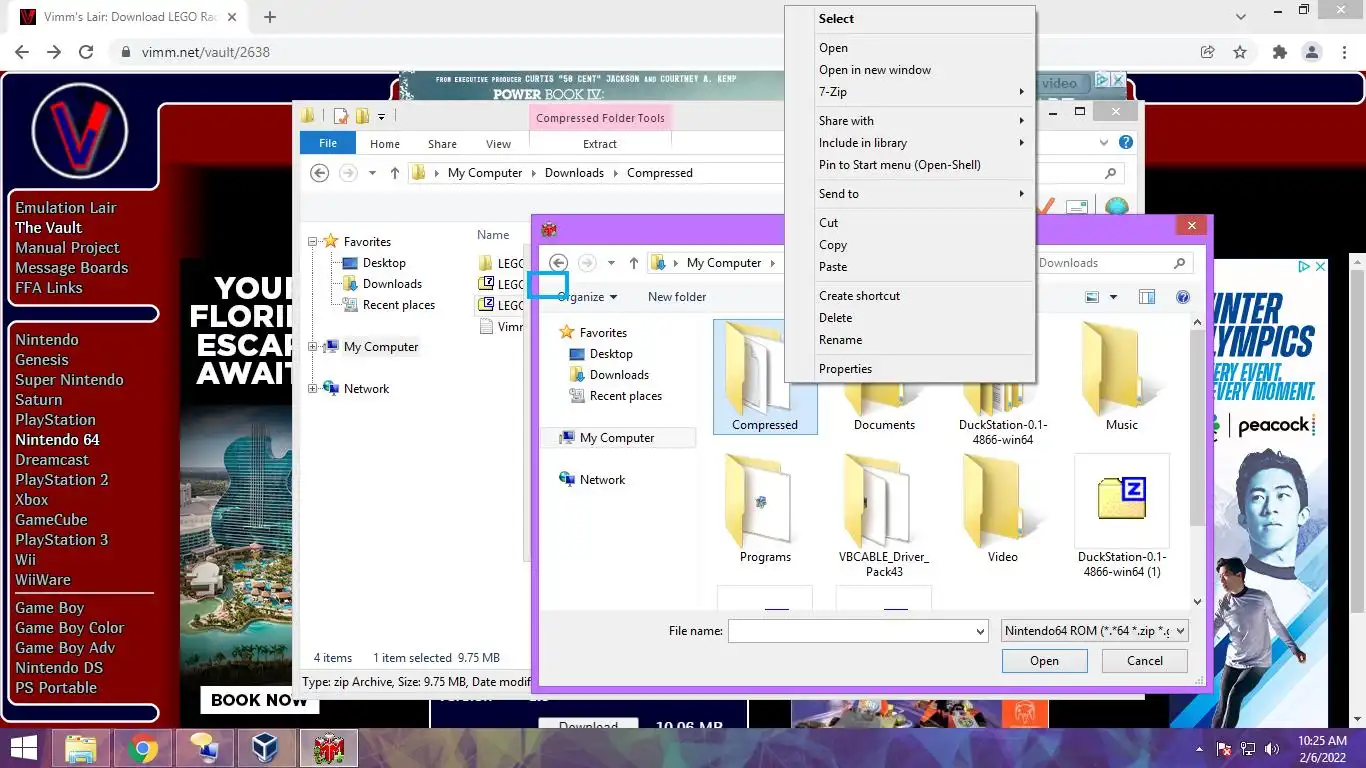Select the Music folder
This screenshot has height=768, width=1366.
point(1121,377)
